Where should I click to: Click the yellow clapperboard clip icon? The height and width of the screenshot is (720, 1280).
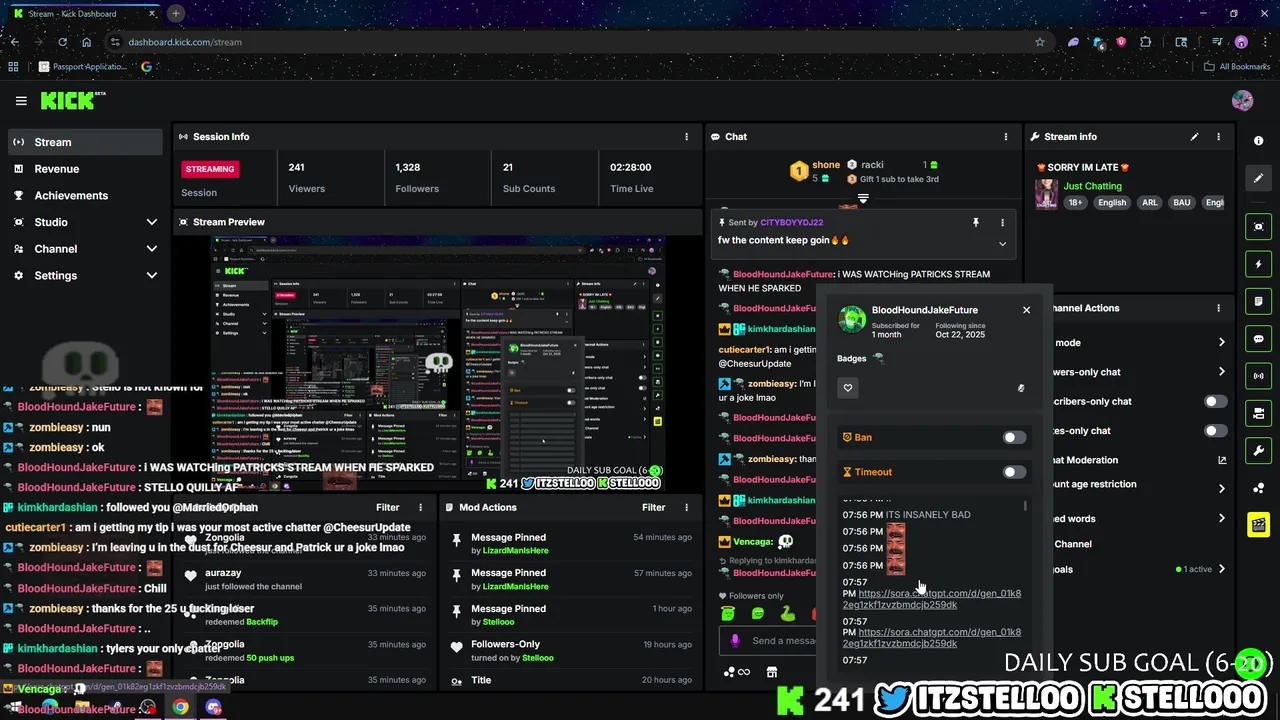1258,524
